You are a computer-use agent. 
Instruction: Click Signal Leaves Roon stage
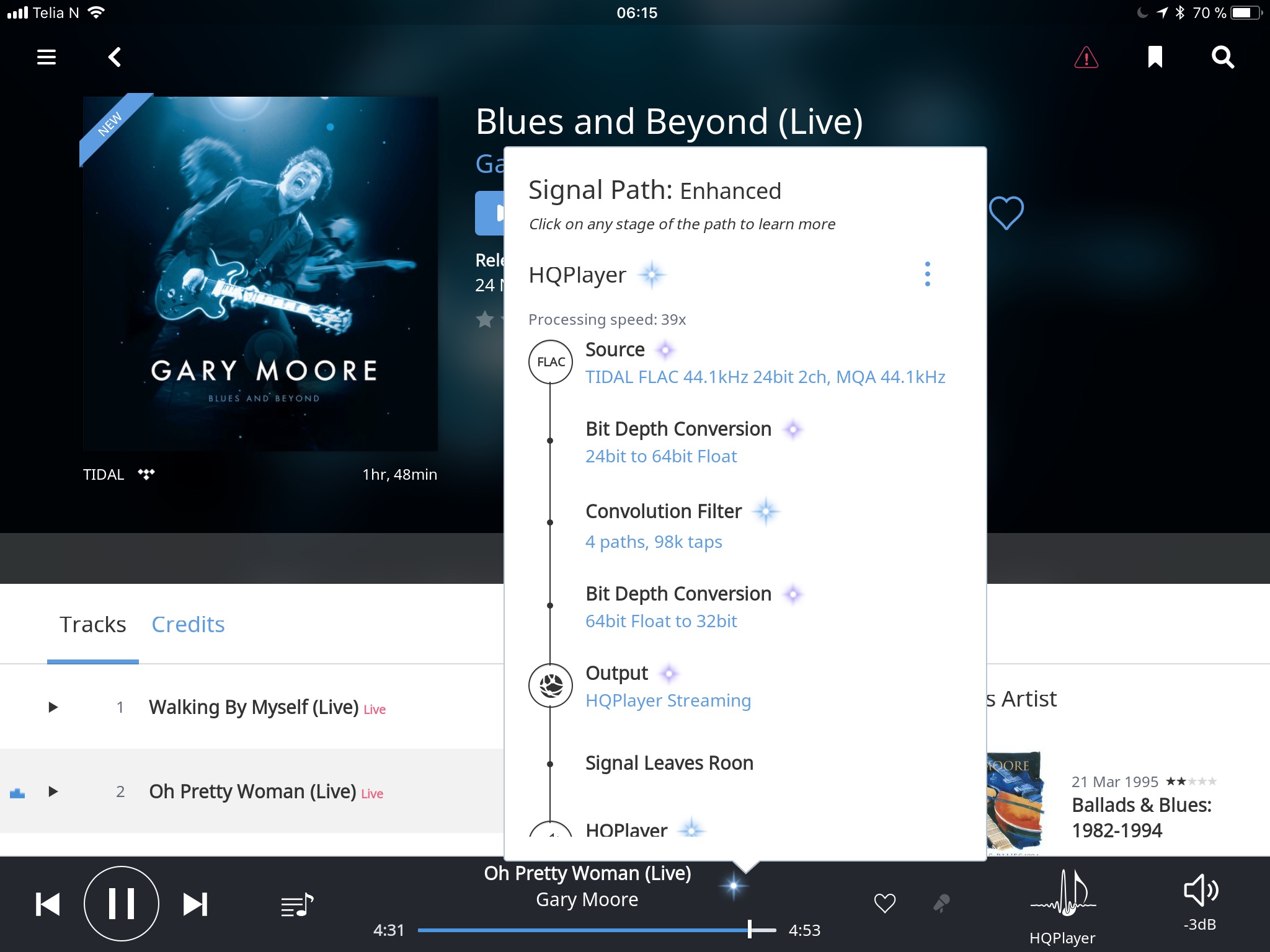pos(669,763)
